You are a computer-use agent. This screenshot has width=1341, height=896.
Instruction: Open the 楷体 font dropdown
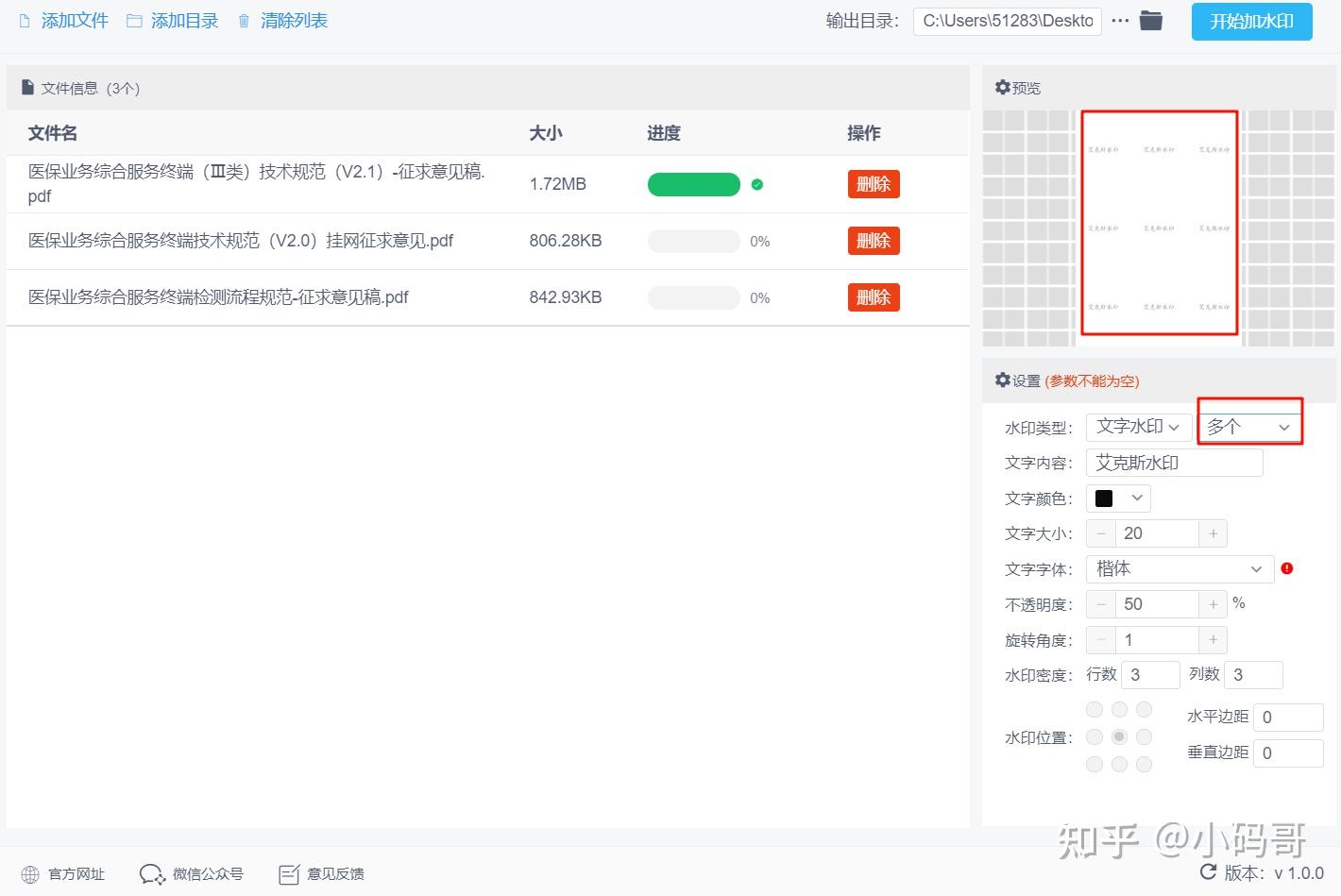coord(1180,568)
